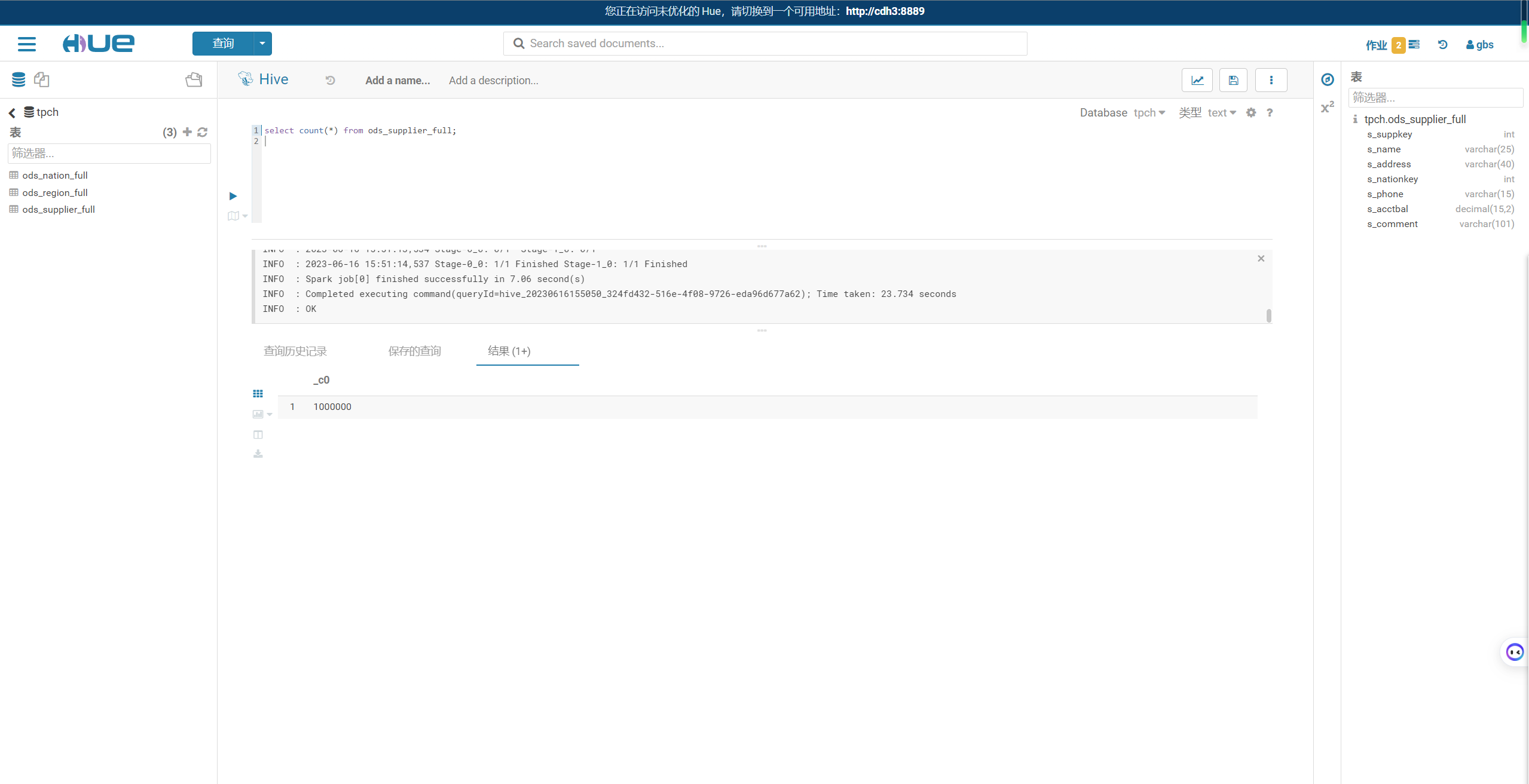The width and height of the screenshot is (1529, 784).
Task: Open the x² functions panel
Action: (1328, 108)
